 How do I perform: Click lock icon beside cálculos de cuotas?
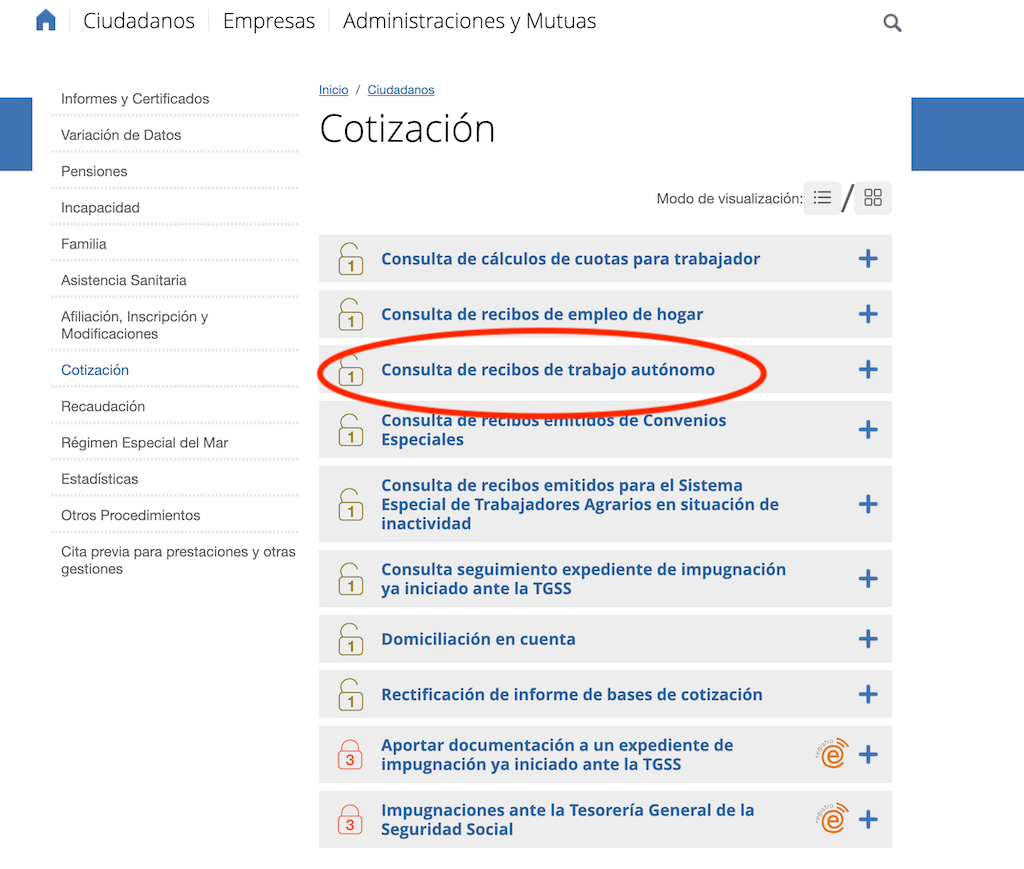[x=351, y=259]
